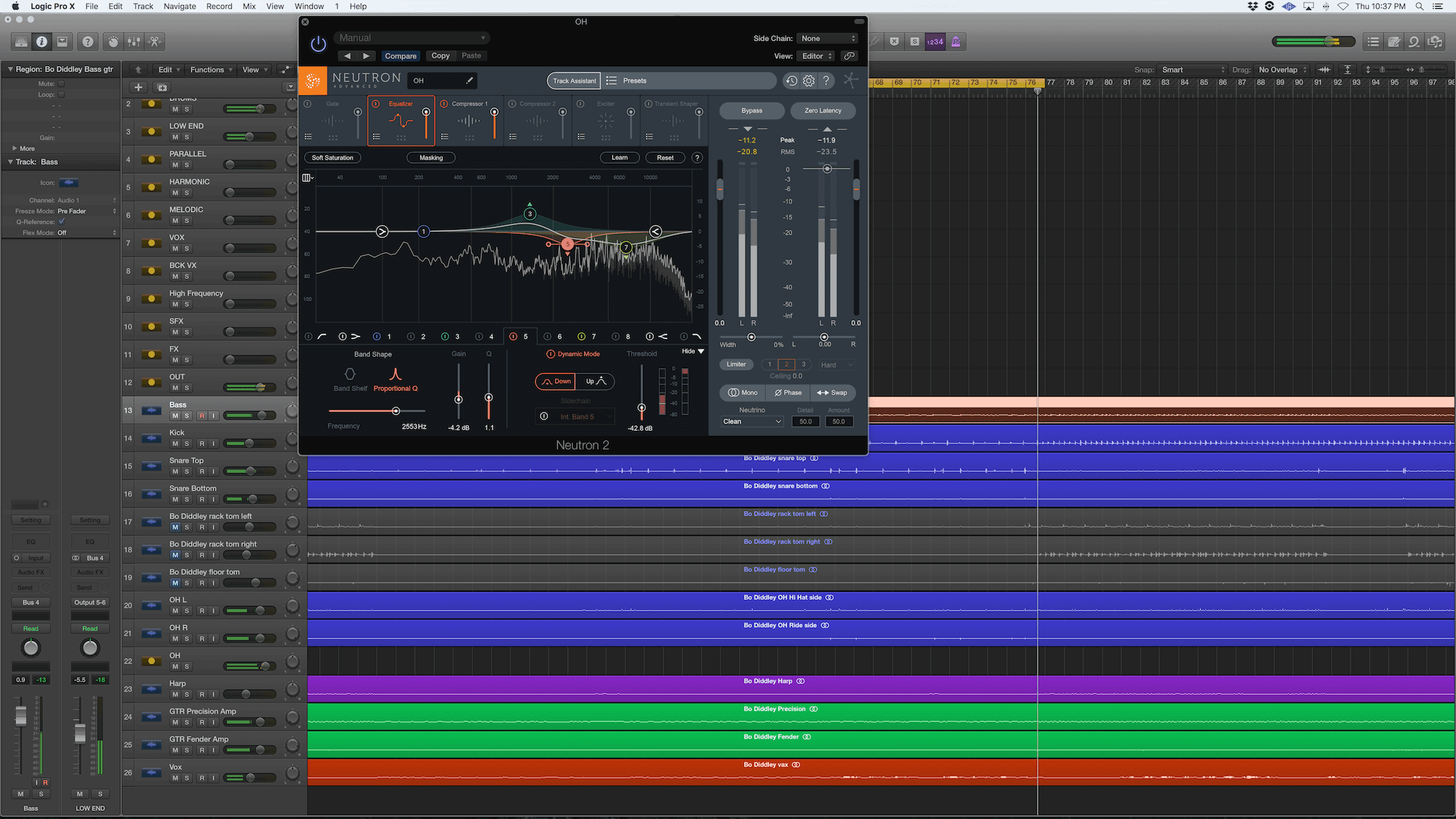Click the duplicate track icon

click(x=162, y=88)
